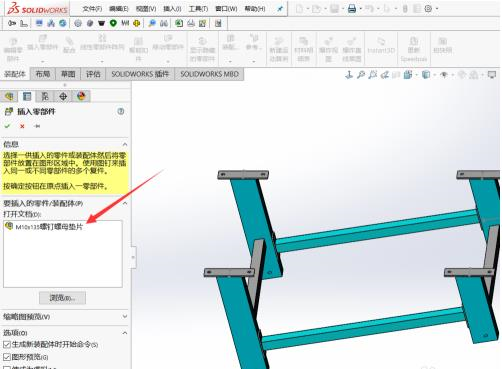Click the Options gear icon in title toolbar
This screenshot has width=502, height=369.
pyautogui.click(x=428, y=9)
